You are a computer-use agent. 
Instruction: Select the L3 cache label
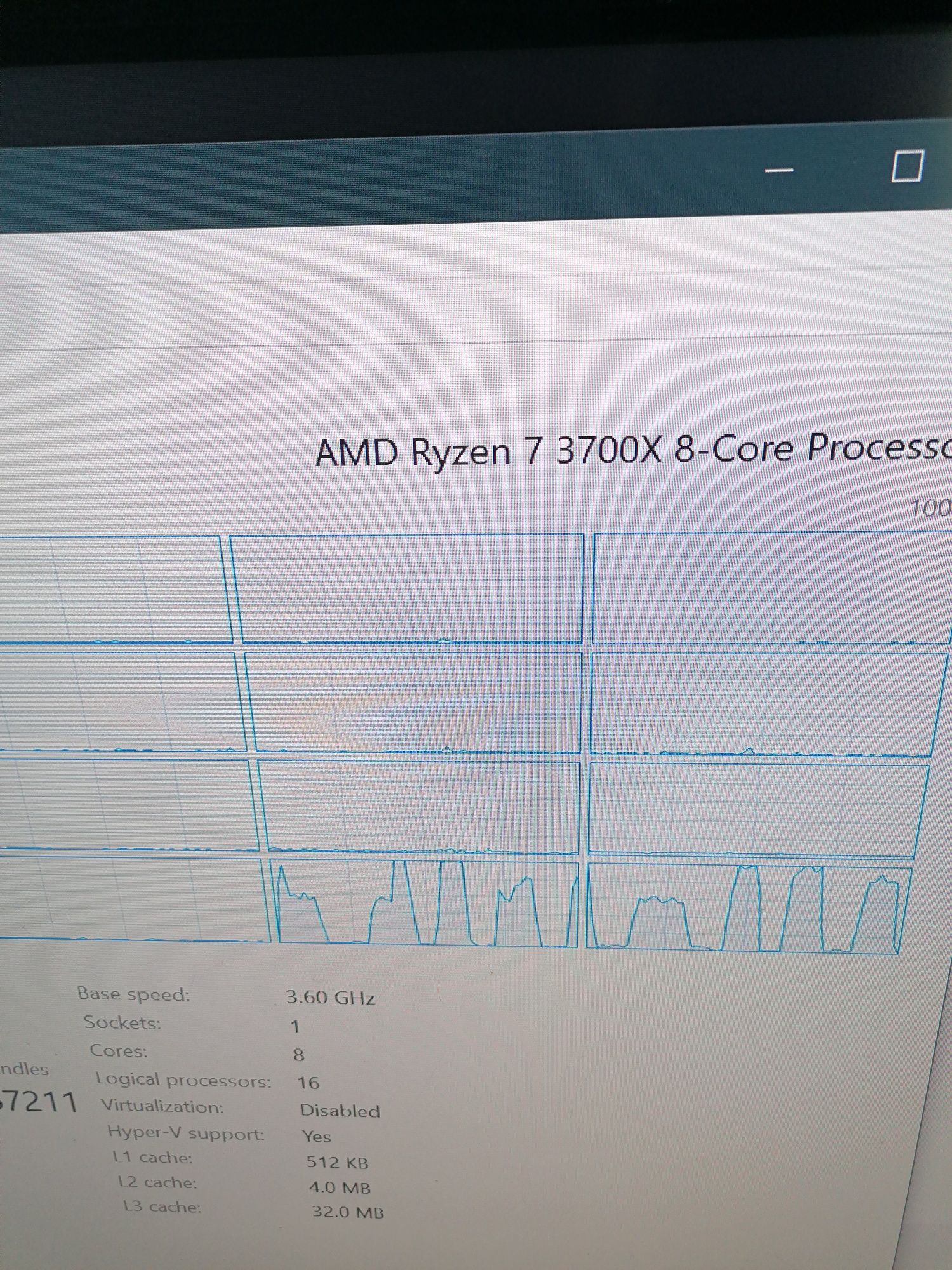click(x=162, y=1206)
